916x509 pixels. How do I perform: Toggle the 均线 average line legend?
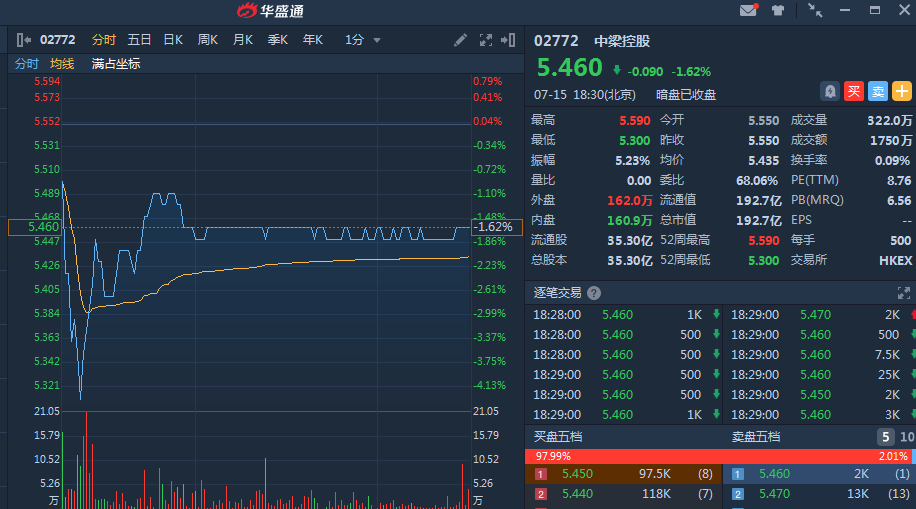[x=62, y=64]
